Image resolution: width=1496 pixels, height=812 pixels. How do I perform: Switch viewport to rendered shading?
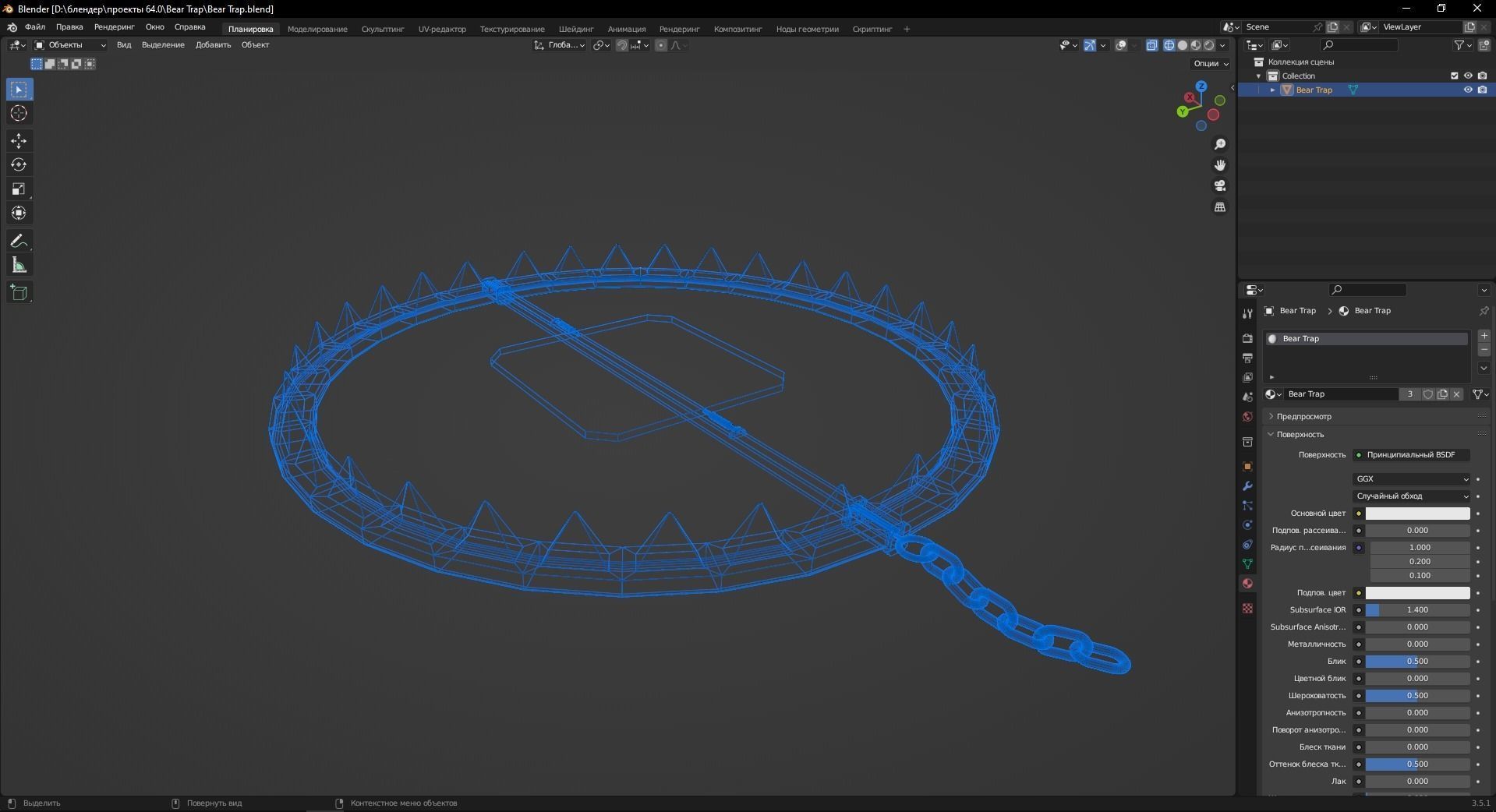tap(1209, 45)
